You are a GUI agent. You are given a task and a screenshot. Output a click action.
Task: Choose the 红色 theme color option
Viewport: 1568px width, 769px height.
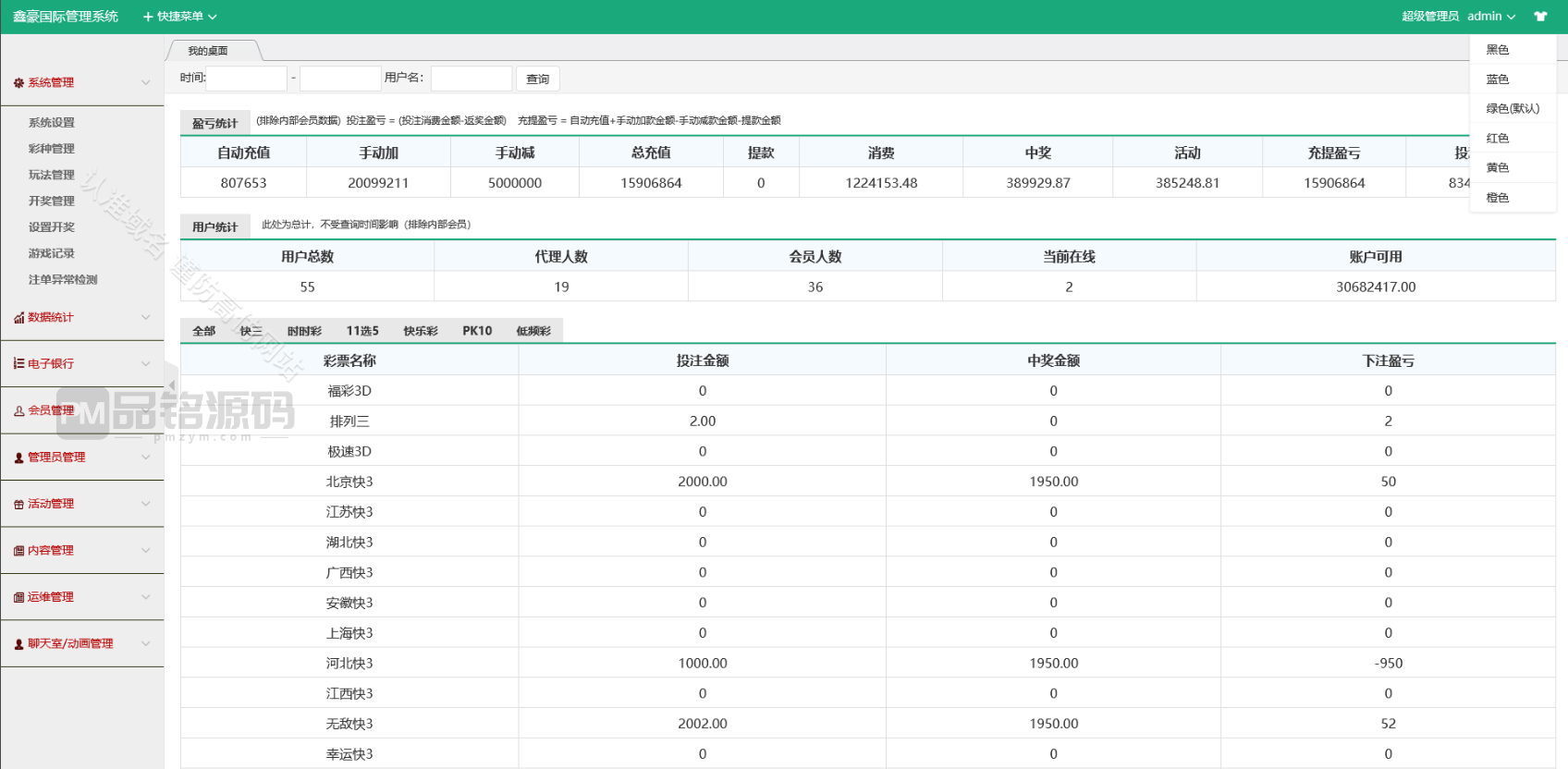1513,139
